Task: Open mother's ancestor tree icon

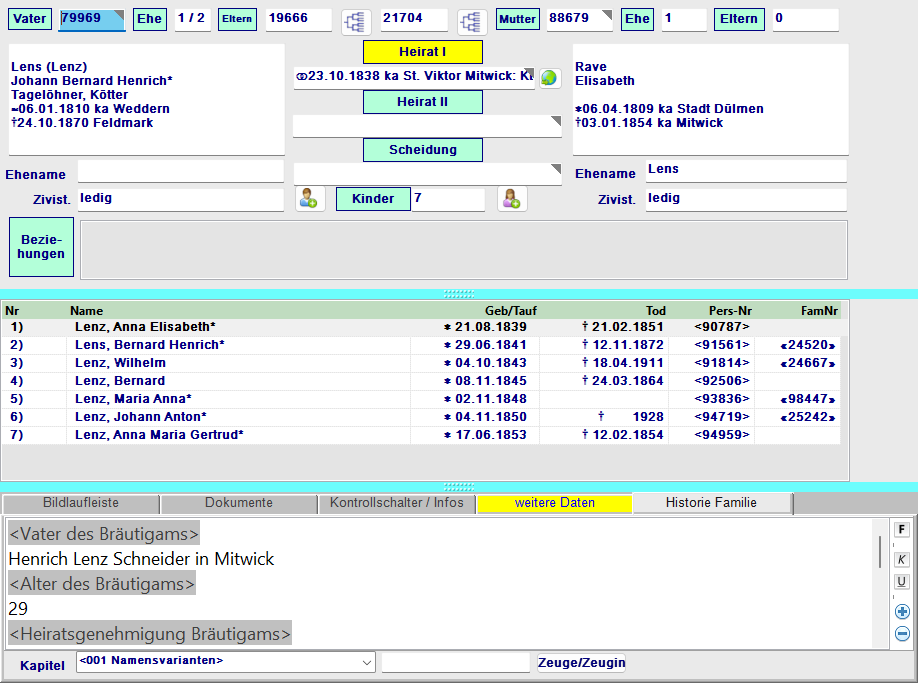Action: [472, 21]
